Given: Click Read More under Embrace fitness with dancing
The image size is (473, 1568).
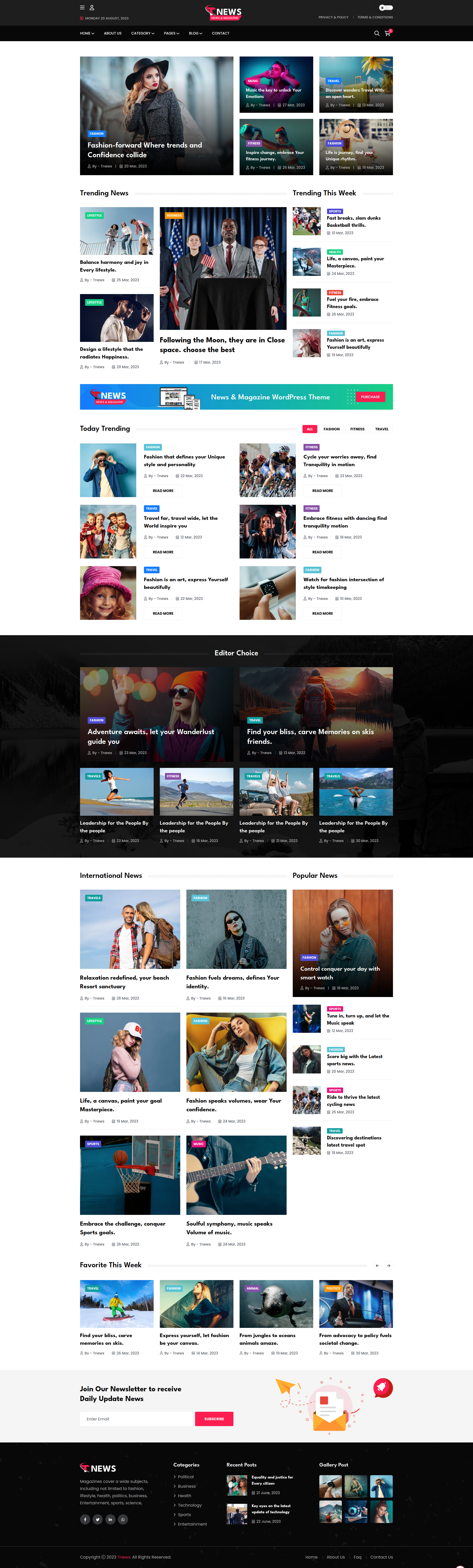Looking at the screenshot, I should point(323,552).
